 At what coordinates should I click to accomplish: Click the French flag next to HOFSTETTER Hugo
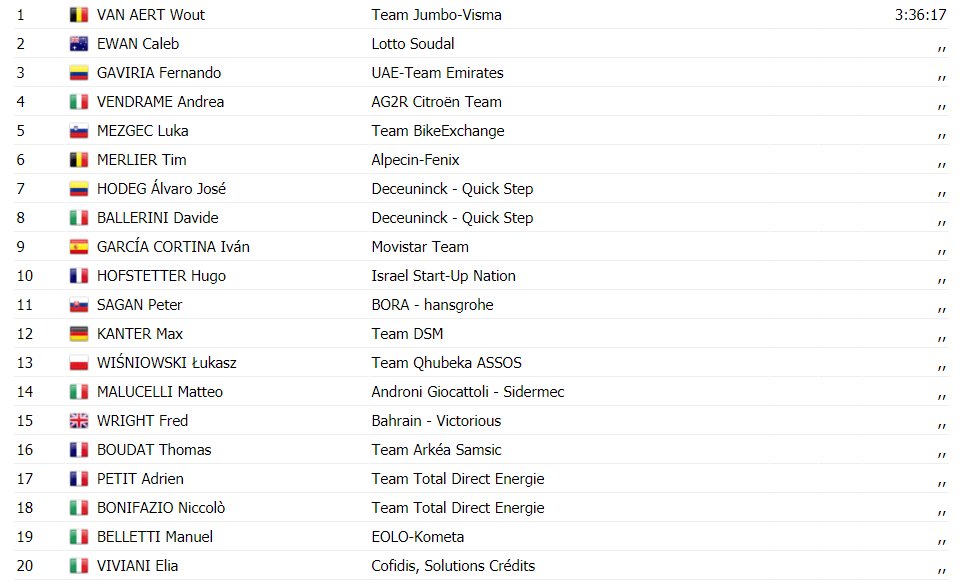point(78,276)
